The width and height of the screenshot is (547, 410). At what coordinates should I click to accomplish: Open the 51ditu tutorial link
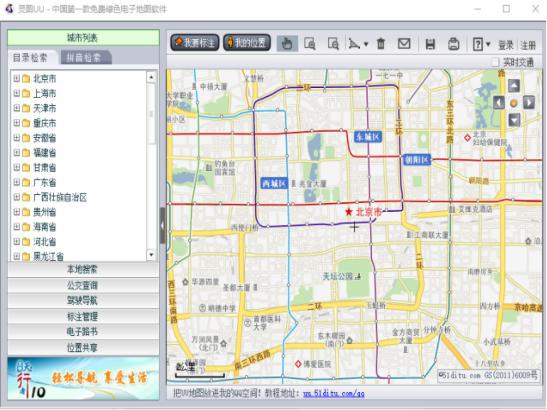(334, 394)
